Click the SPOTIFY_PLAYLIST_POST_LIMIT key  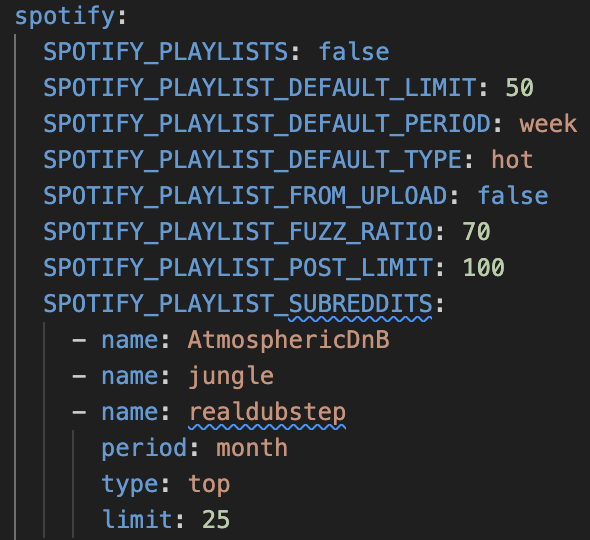(x=238, y=268)
